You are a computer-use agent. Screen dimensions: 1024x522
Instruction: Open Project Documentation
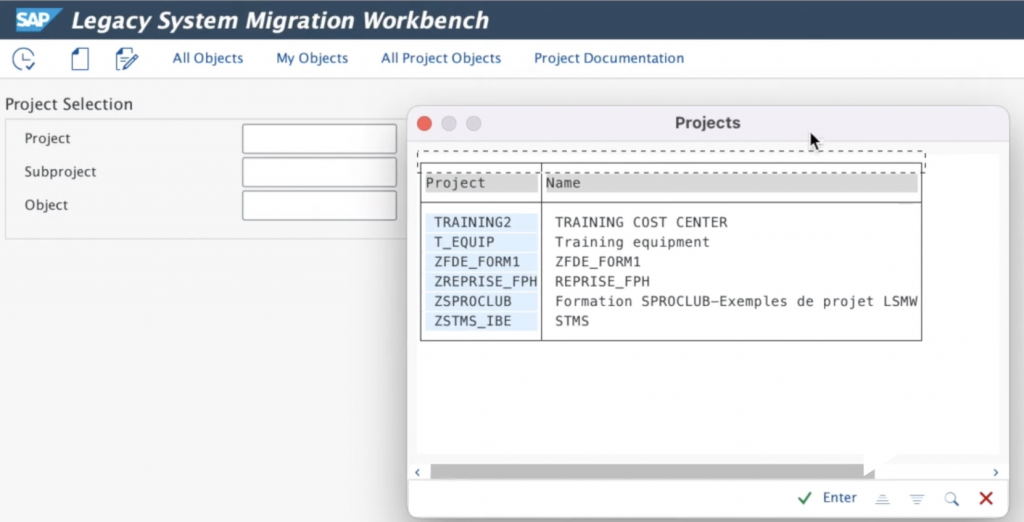(609, 58)
